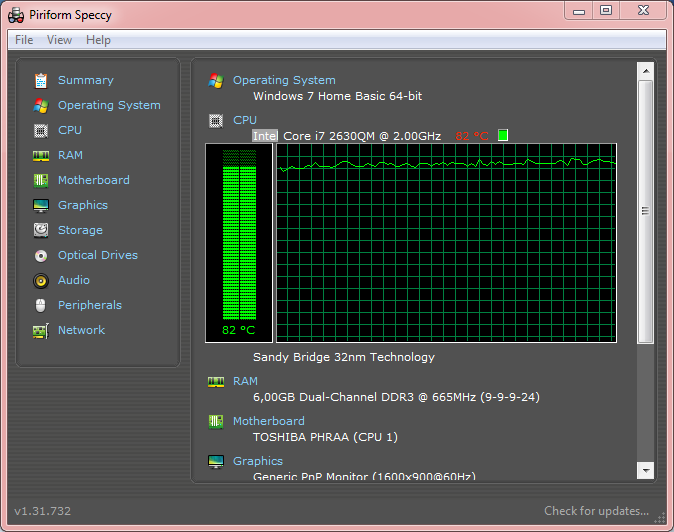Click the Summary clipboard icon in sidebar

[x=41, y=80]
